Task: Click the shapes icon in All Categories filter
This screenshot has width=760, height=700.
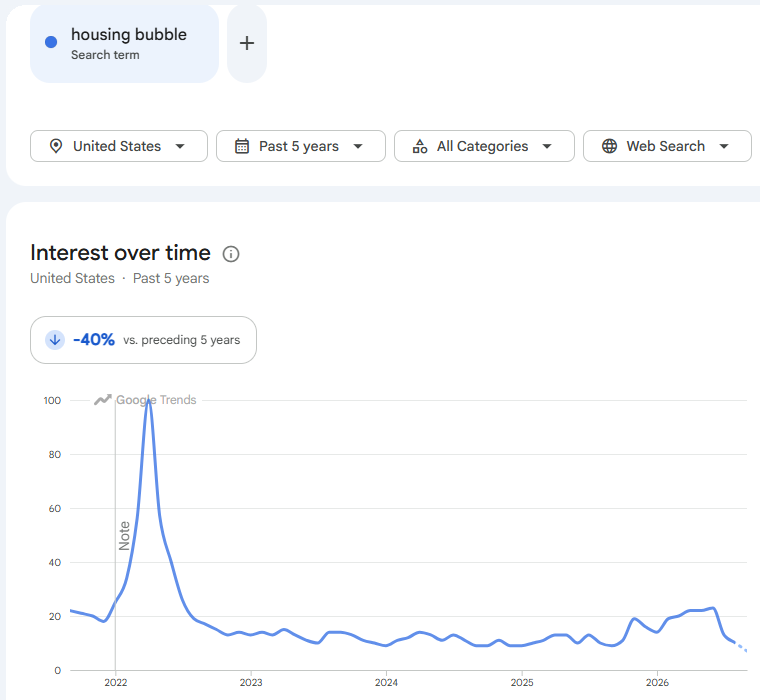Action: (x=420, y=146)
